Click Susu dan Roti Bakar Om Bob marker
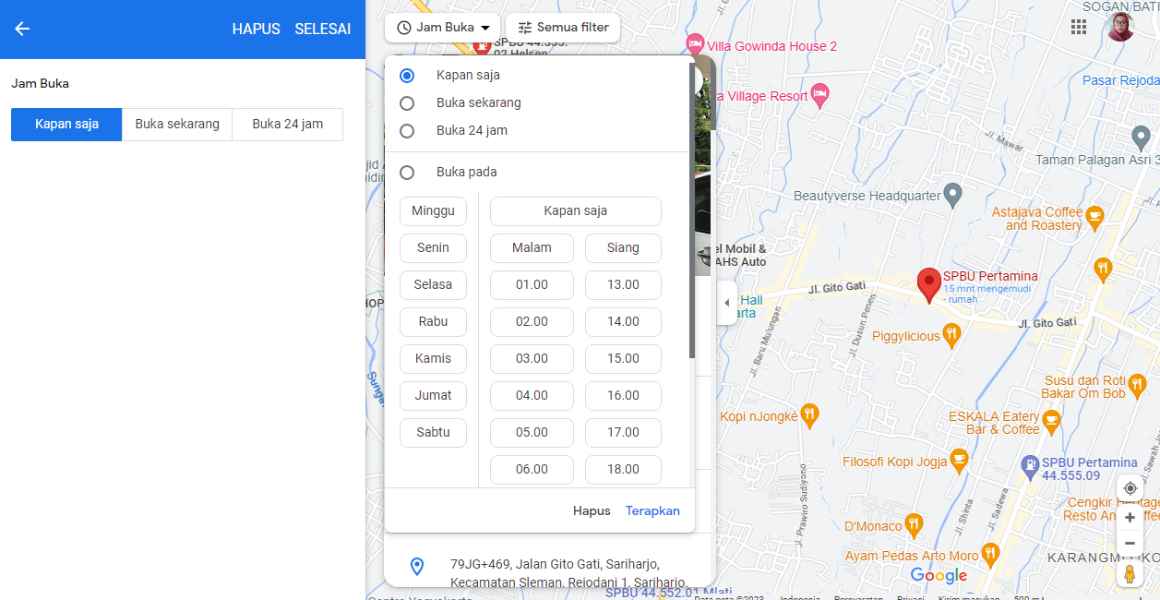The width and height of the screenshot is (1160, 600). 1137,385
